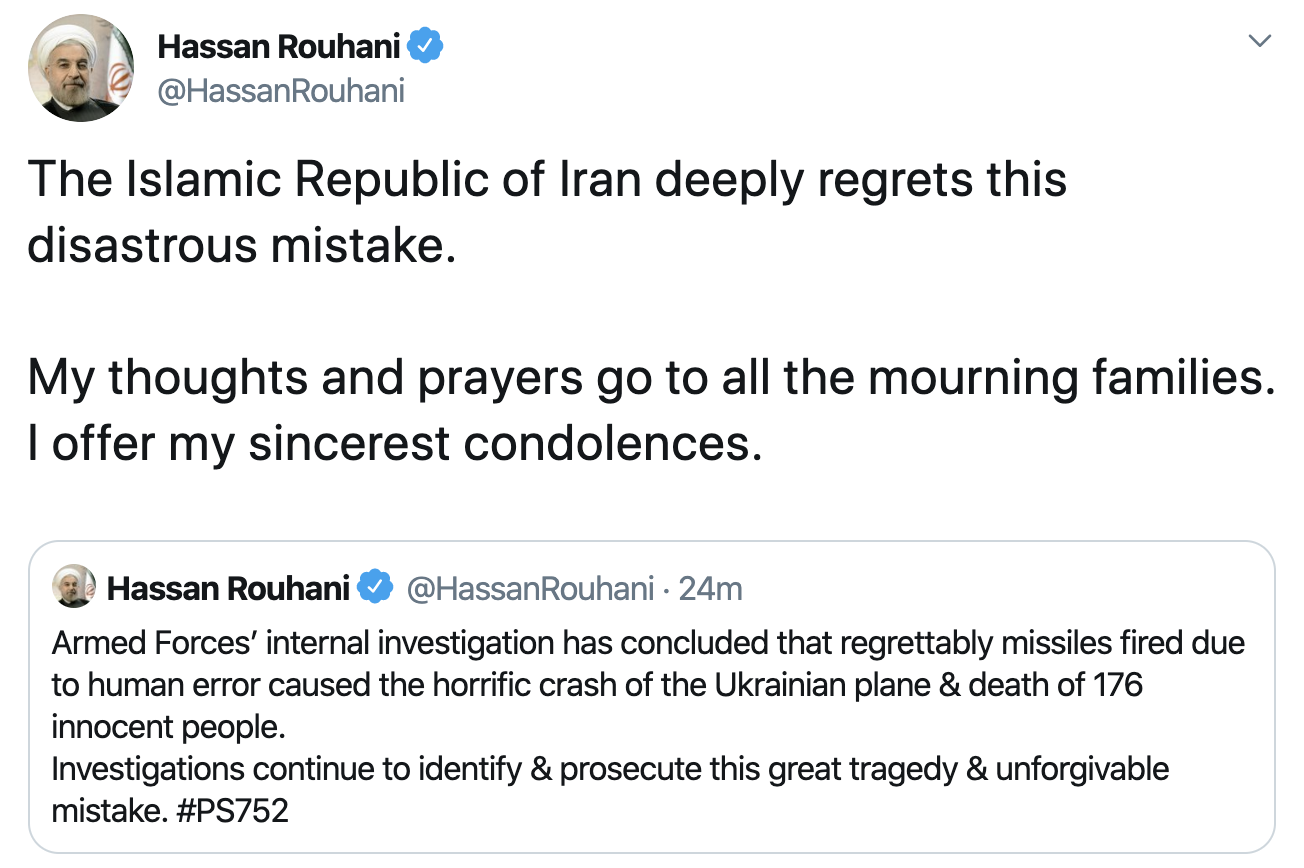Click the 24m timestamp of the quoted tweet
Screen dimensions: 1304x868
tap(710, 589)
